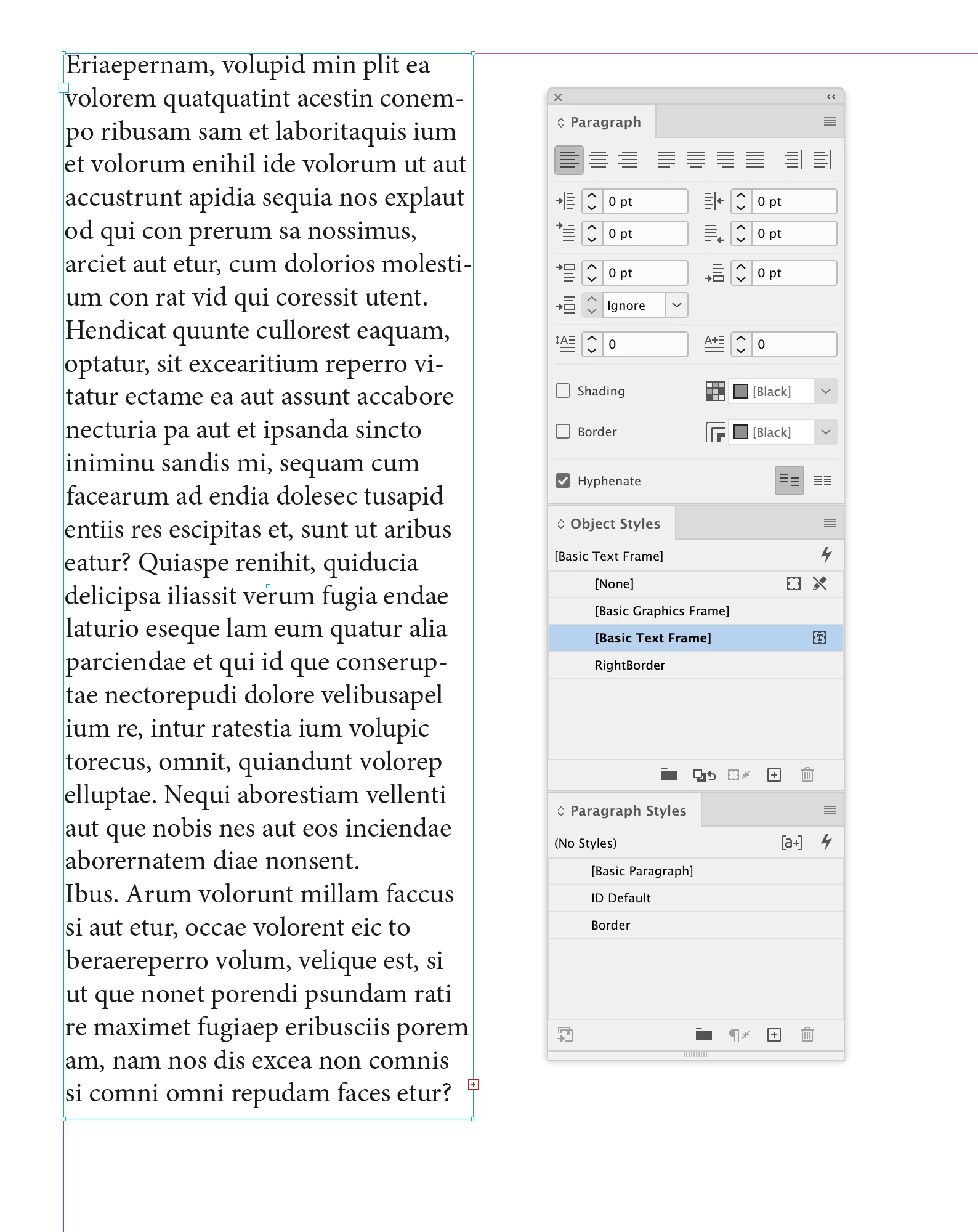Click the Shading [Black] color swatch
978x1232 pixels.
[x=741, y=391]
